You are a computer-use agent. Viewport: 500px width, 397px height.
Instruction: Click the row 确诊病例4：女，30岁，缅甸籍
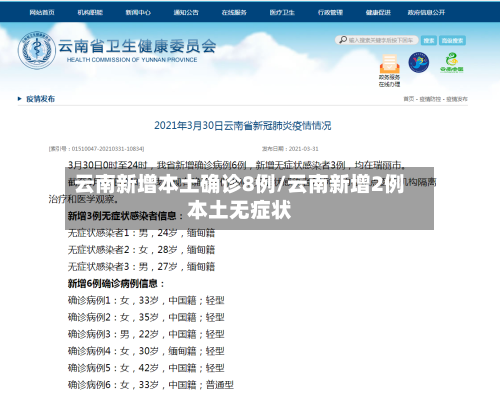pyautogui.click(x=146, y=351)
